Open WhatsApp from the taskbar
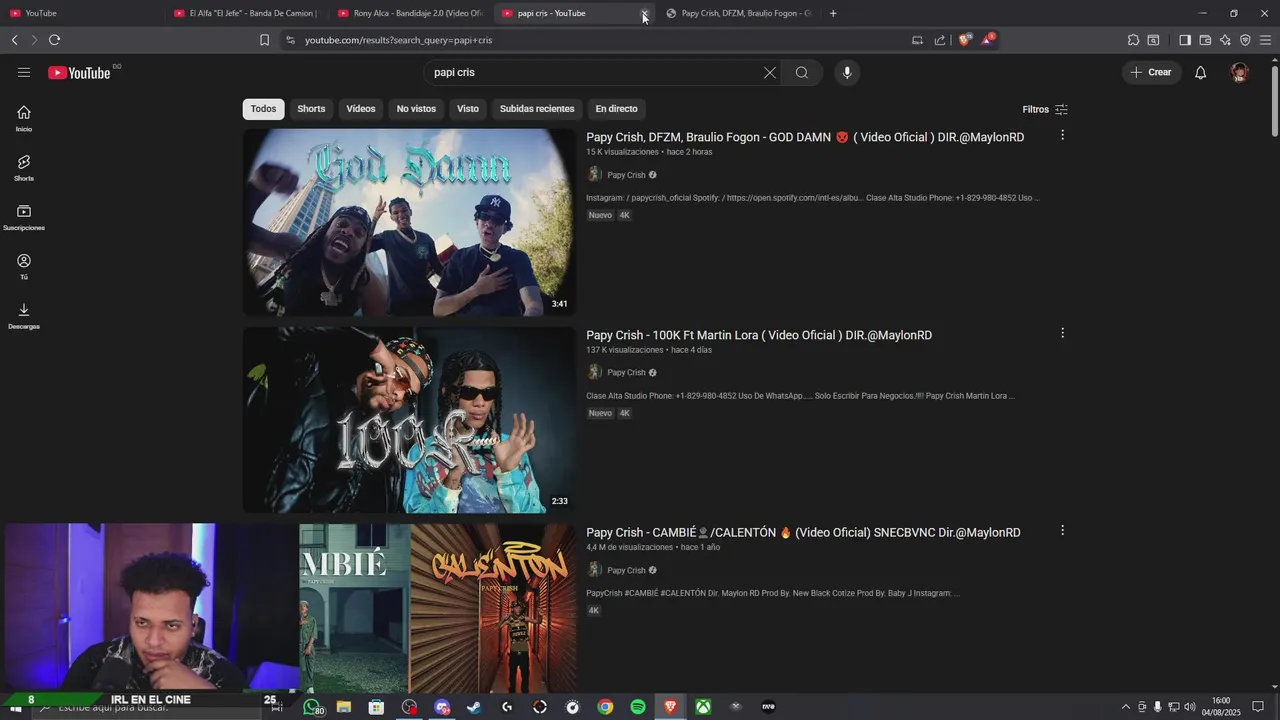The width and height of the screenshot is (1280, 720). click(x=312, y=707)
